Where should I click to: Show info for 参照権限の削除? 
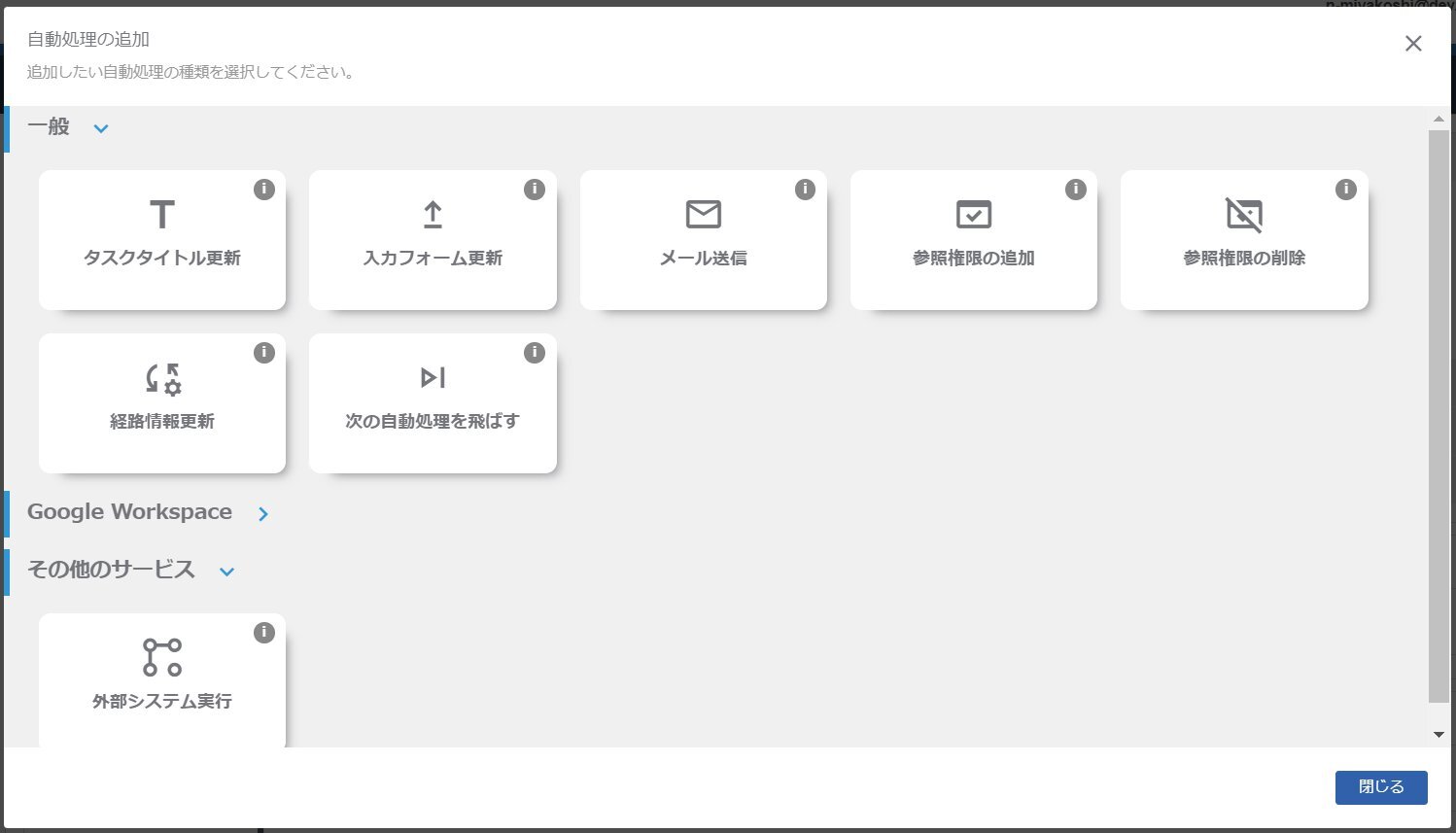click(x=1346, y=190)
